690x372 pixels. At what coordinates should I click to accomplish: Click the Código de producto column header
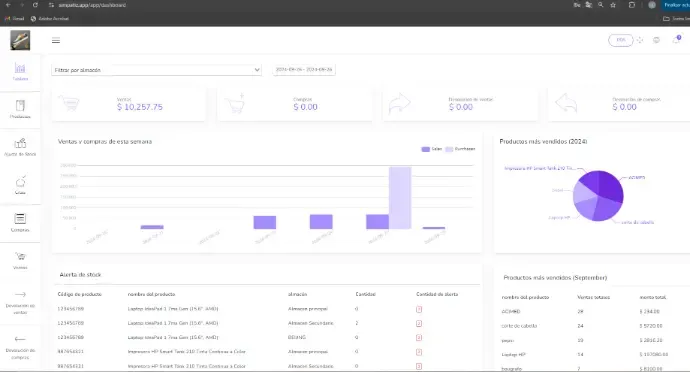click(x=80, y=294)
